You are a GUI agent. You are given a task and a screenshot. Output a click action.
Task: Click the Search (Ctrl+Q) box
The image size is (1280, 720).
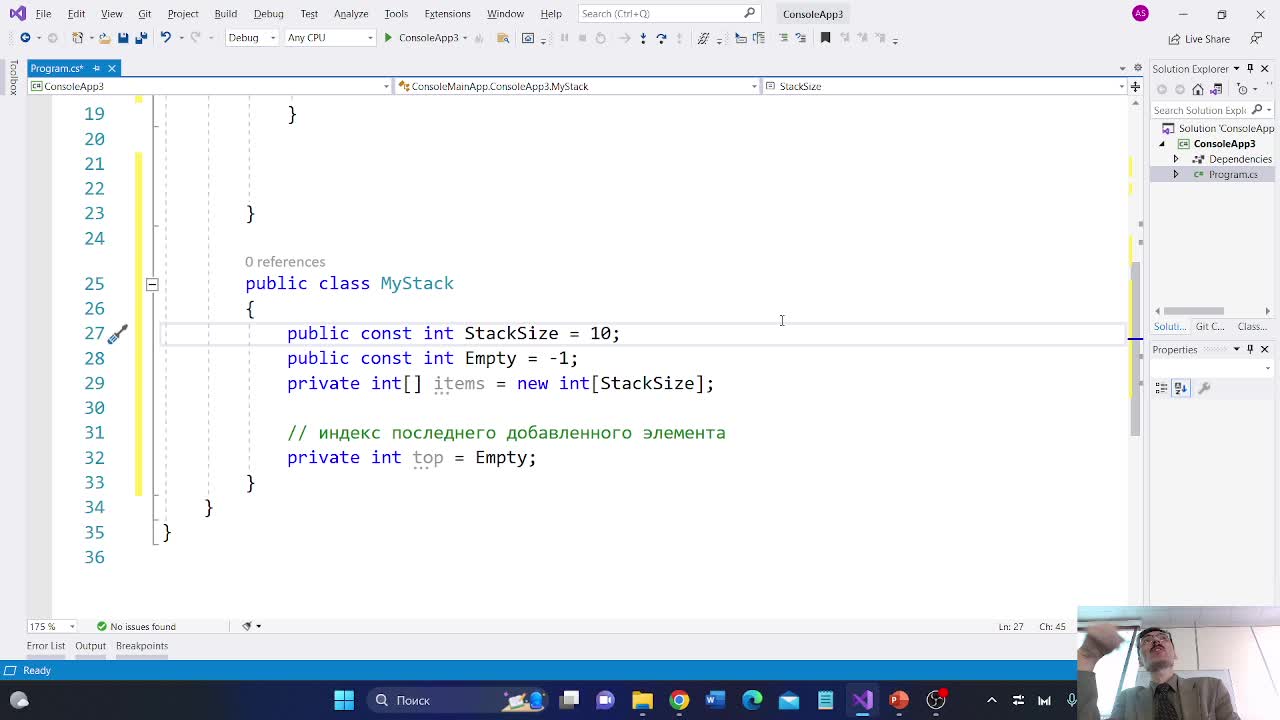click(x=668, y=14)
